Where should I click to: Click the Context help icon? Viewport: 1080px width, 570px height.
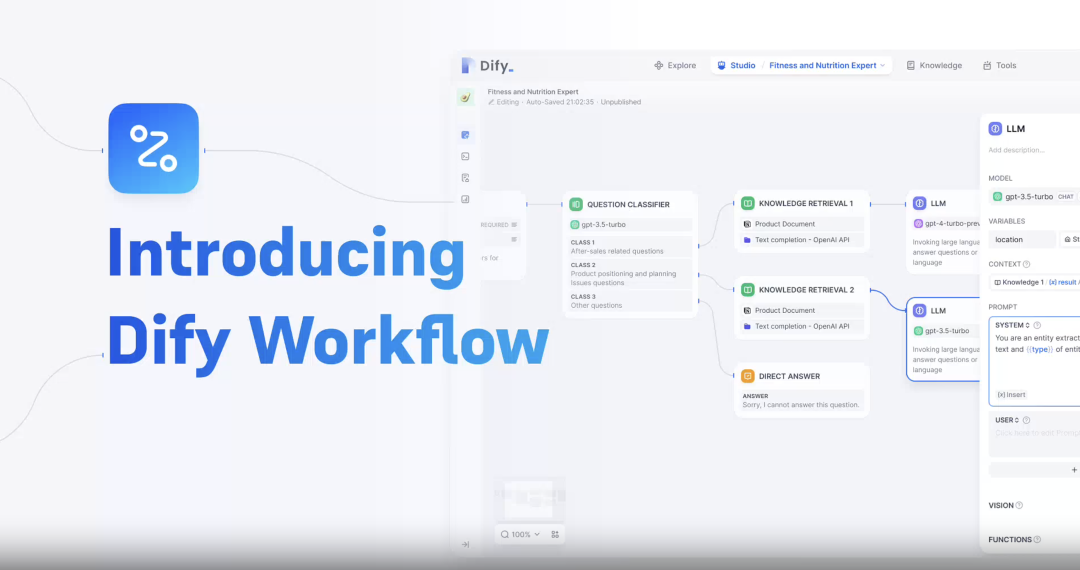(1026, 264)
